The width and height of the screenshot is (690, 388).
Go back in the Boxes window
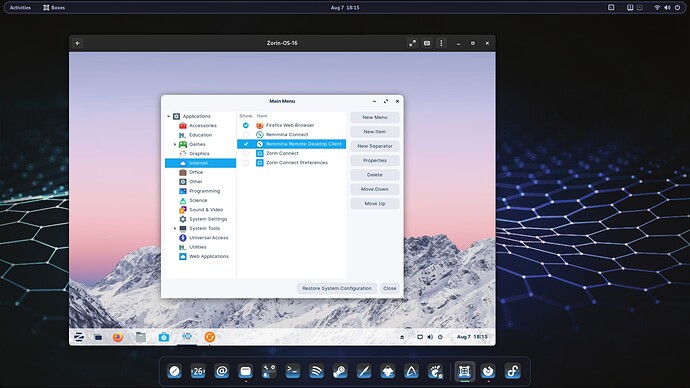[78, 43]
